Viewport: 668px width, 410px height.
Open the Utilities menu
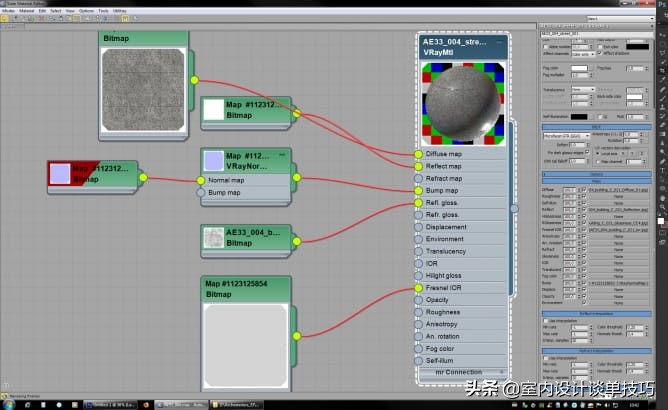pyautogui.click(x=120, y=11)
